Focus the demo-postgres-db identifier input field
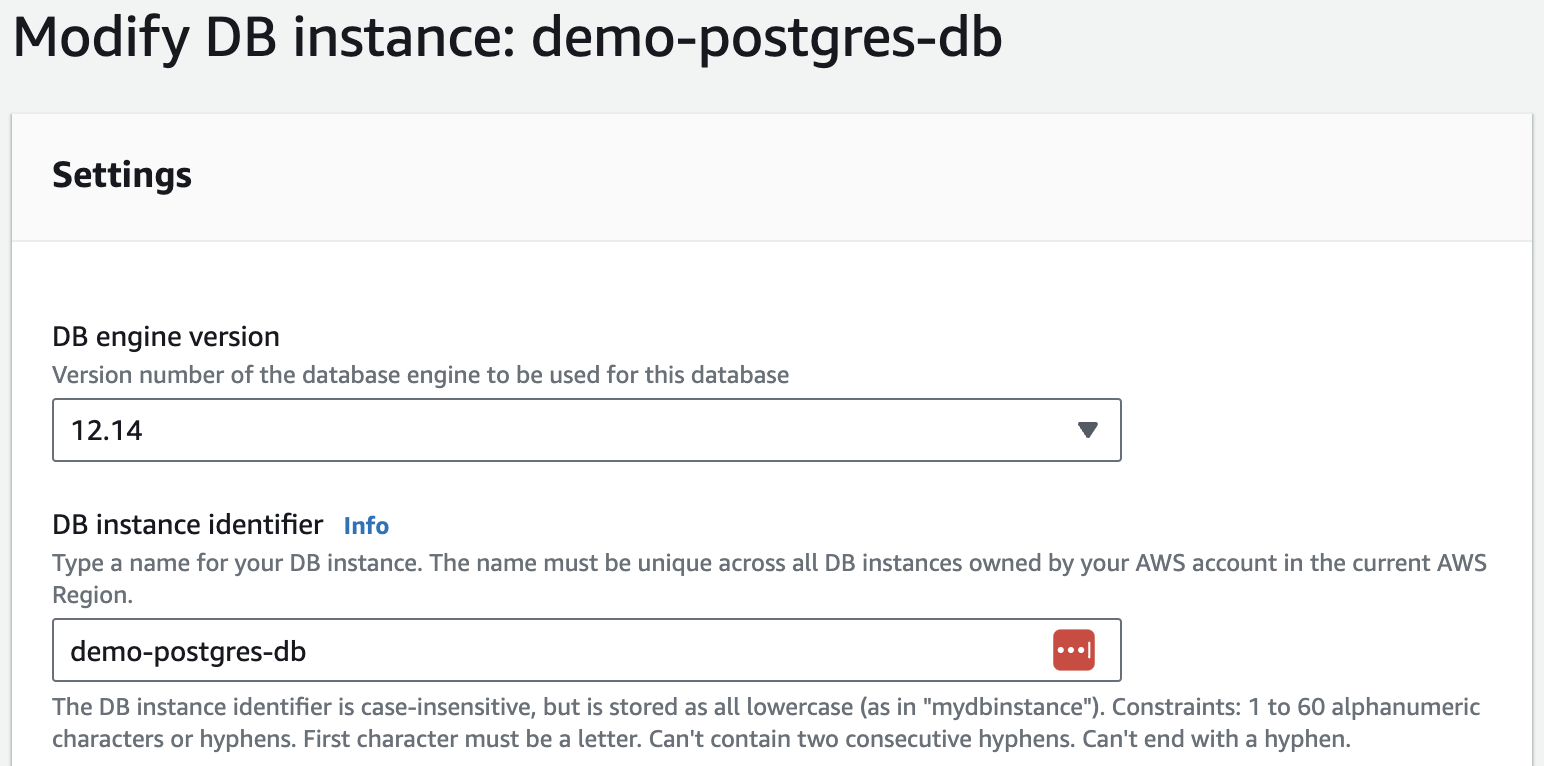 [x=586, y=650]
